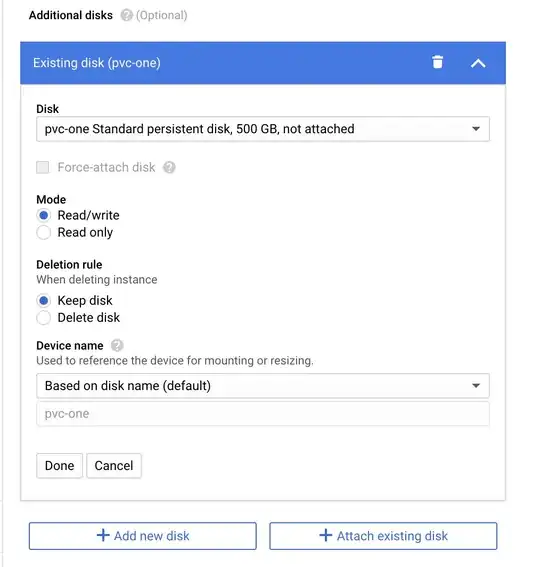Viewport: 540px width, 567px height.
Task: Click the Attach existing disk button label
Action: 392,536
